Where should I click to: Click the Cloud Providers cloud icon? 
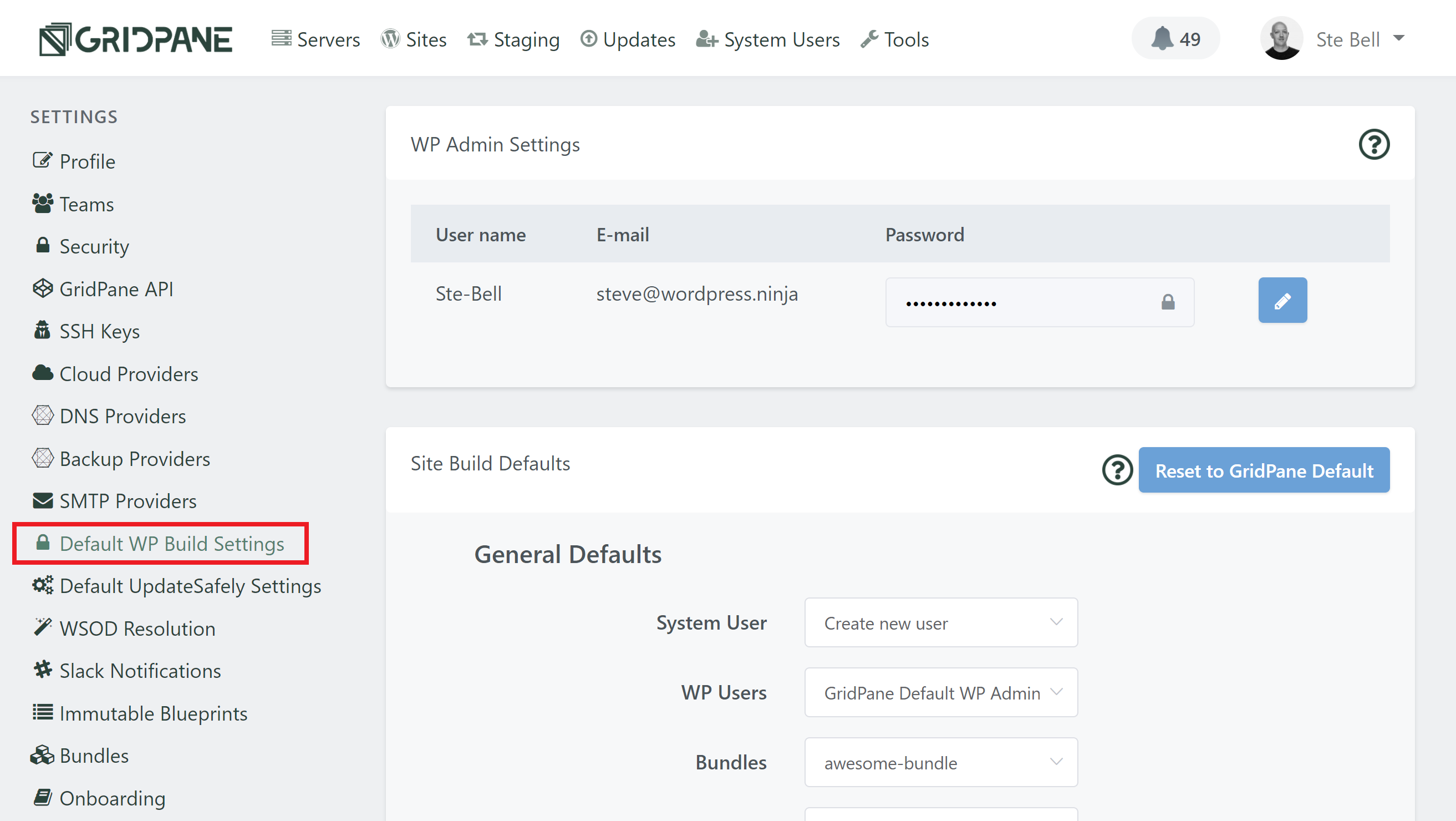point(42,373)
